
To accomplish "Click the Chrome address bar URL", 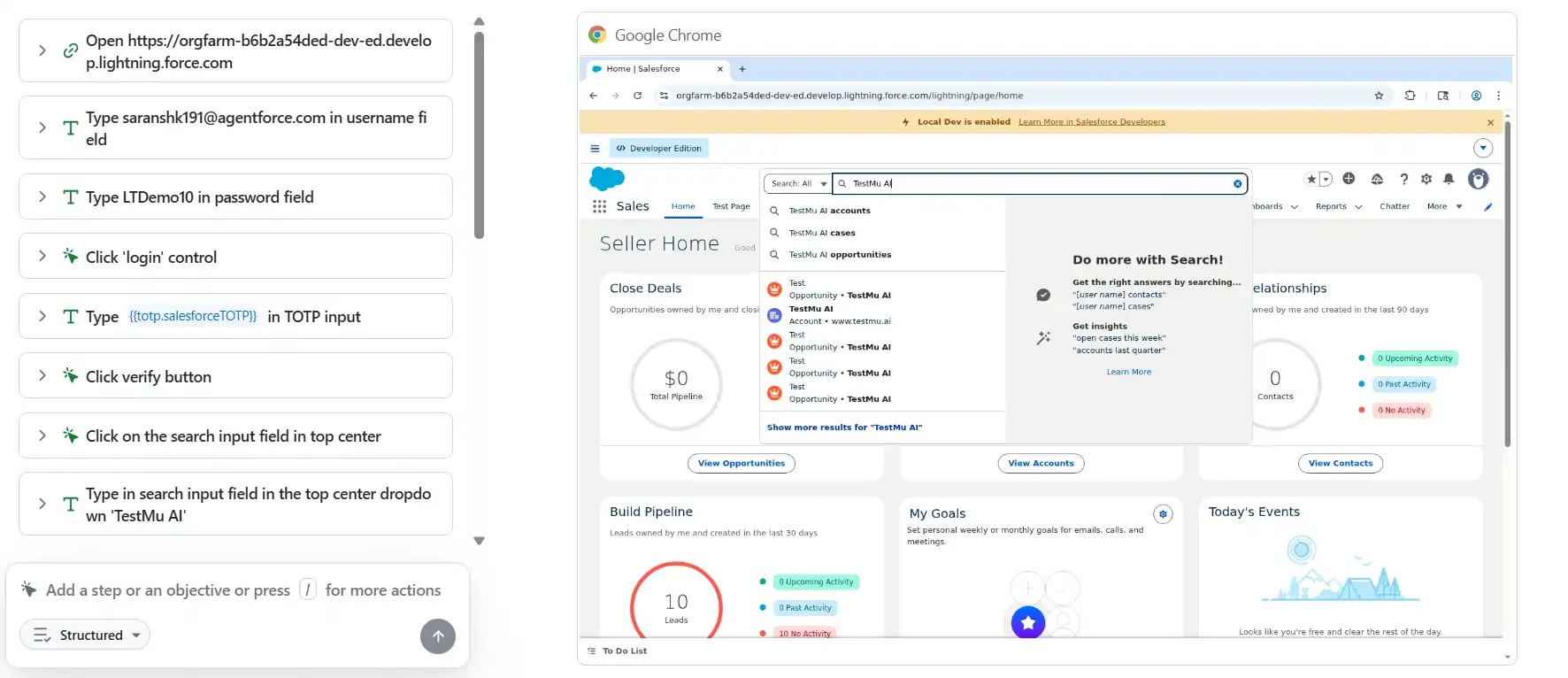I will tap(849, 96).
